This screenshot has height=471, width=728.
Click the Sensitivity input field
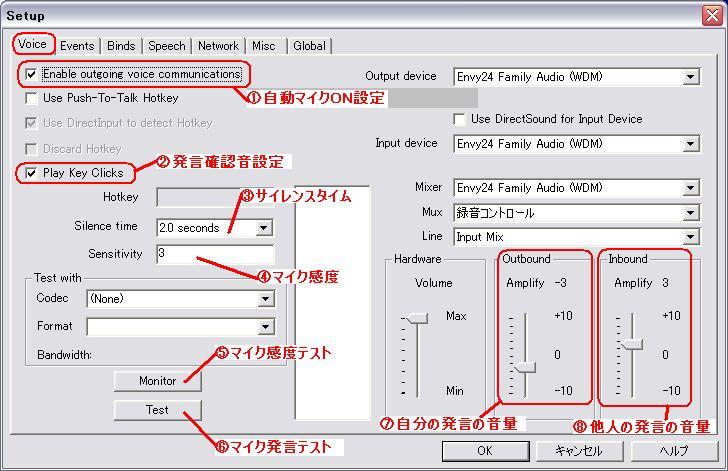tap(214, 254)
